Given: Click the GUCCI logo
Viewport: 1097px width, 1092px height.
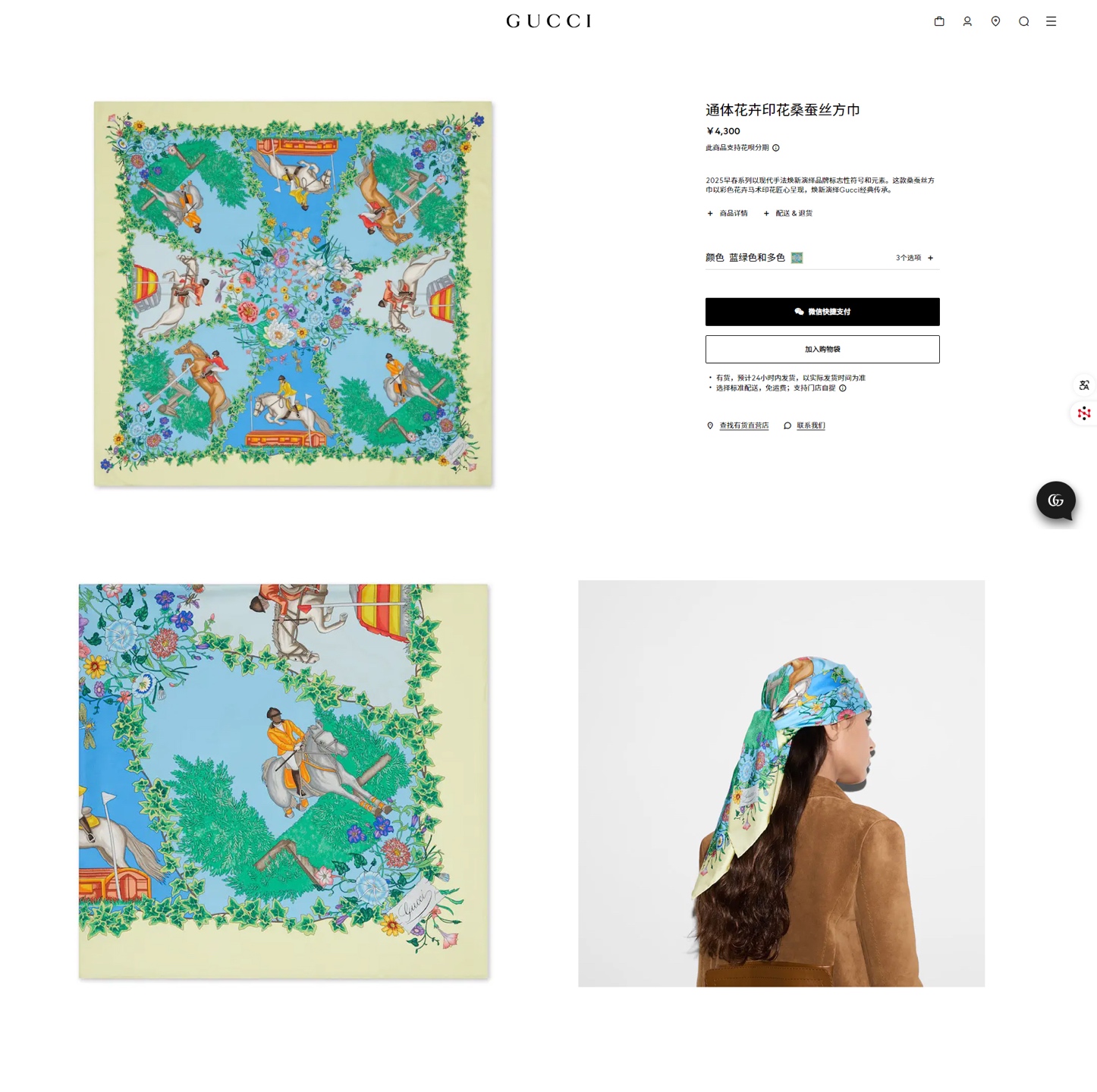Looking at the screenshot, I should 548,21.
